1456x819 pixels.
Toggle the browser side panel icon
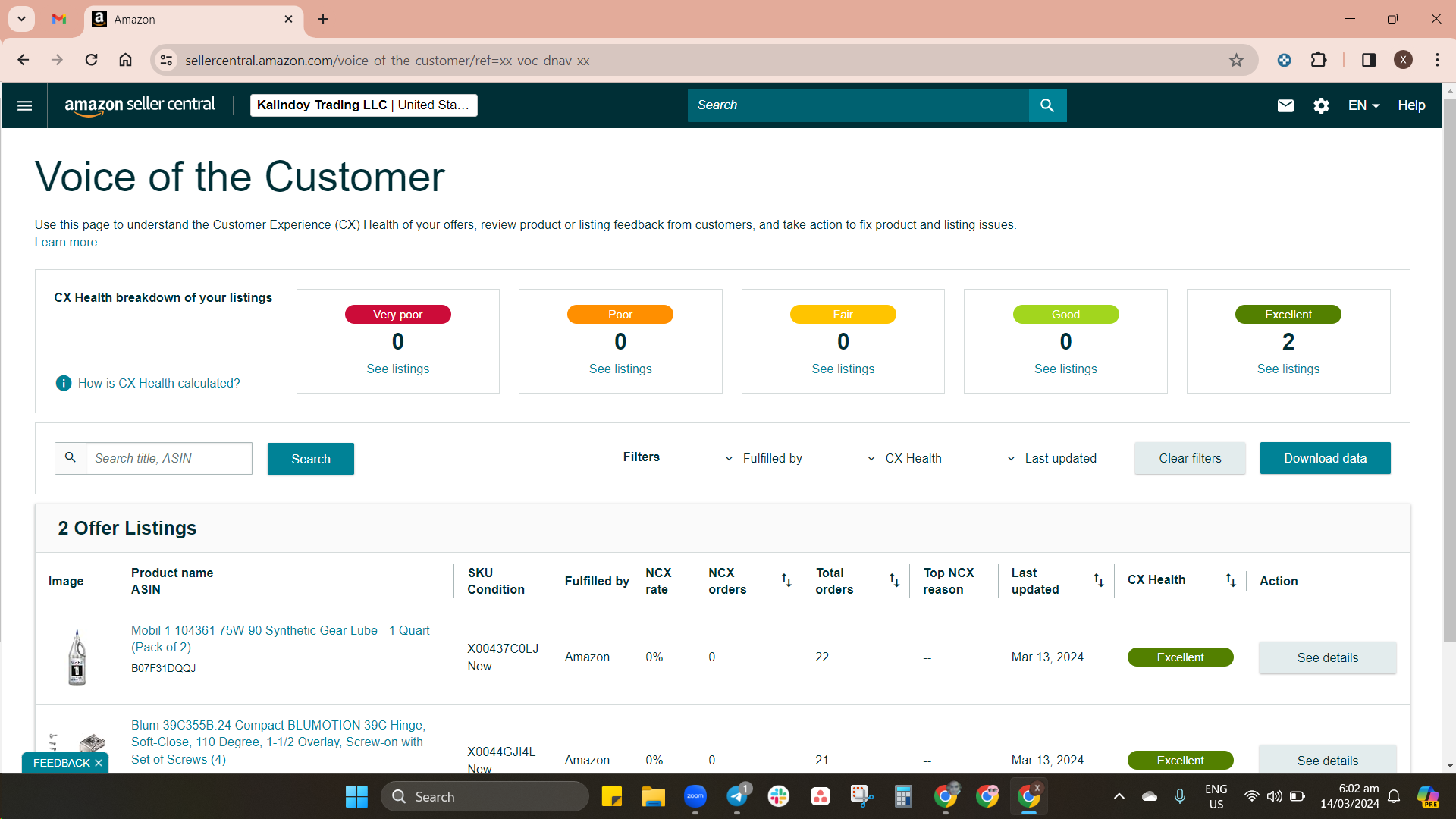click(1369, 60)
